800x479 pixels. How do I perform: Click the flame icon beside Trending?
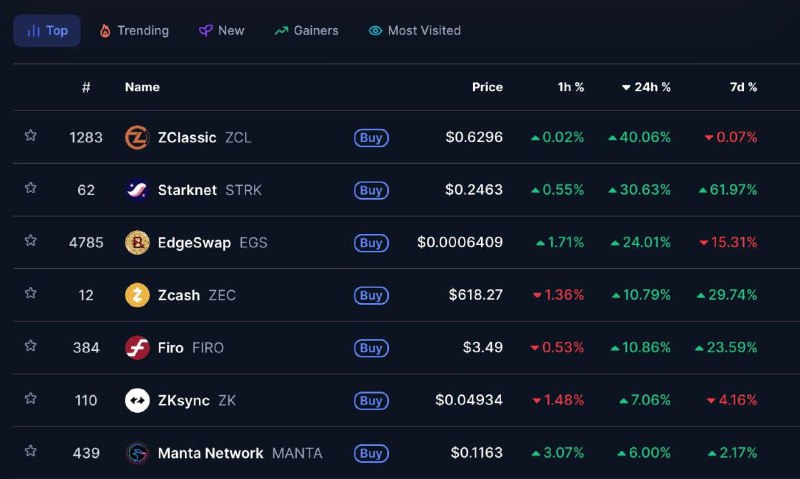105,31
